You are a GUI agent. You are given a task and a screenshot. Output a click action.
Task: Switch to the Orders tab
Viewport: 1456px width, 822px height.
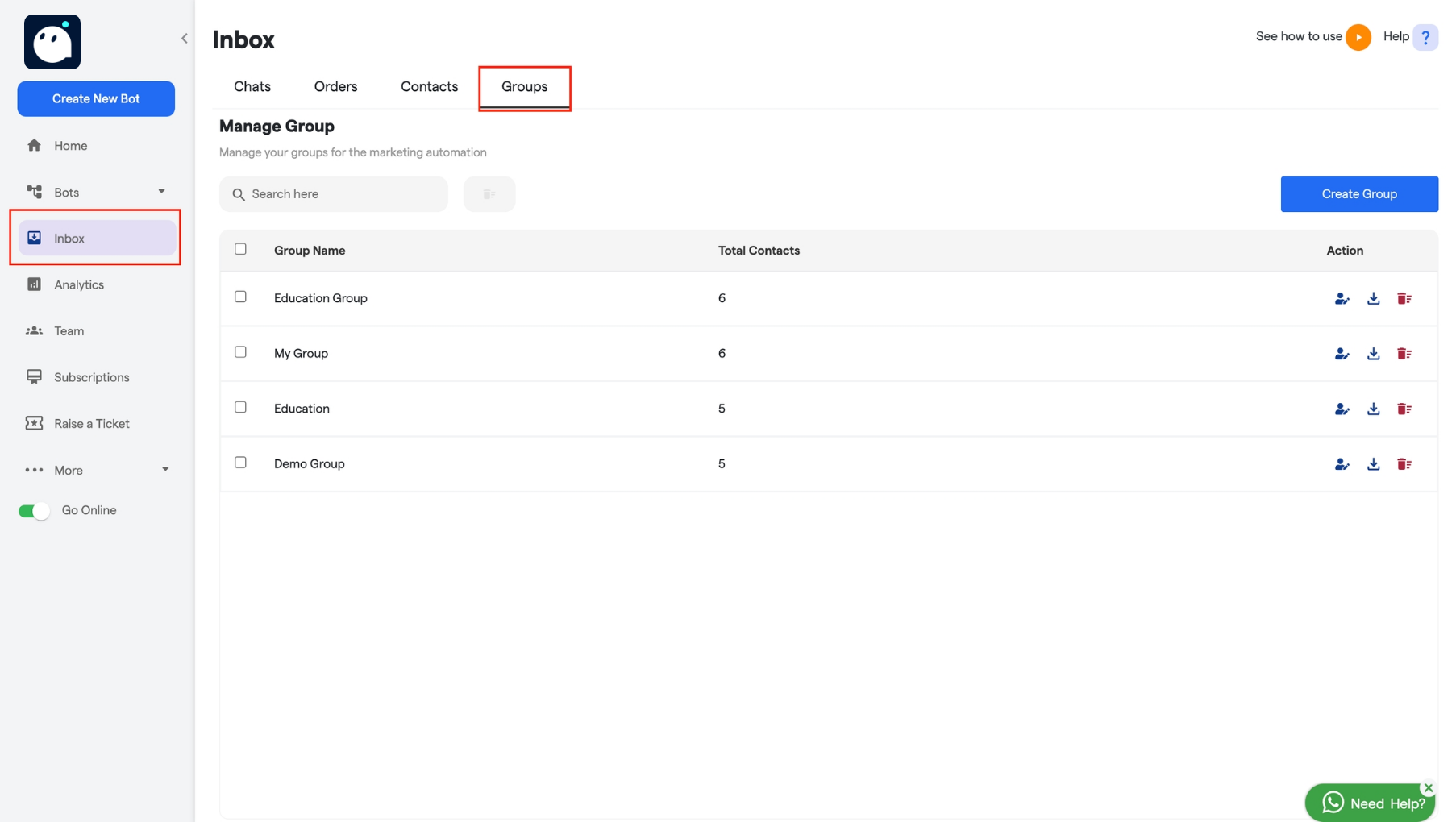coord(335,86)
